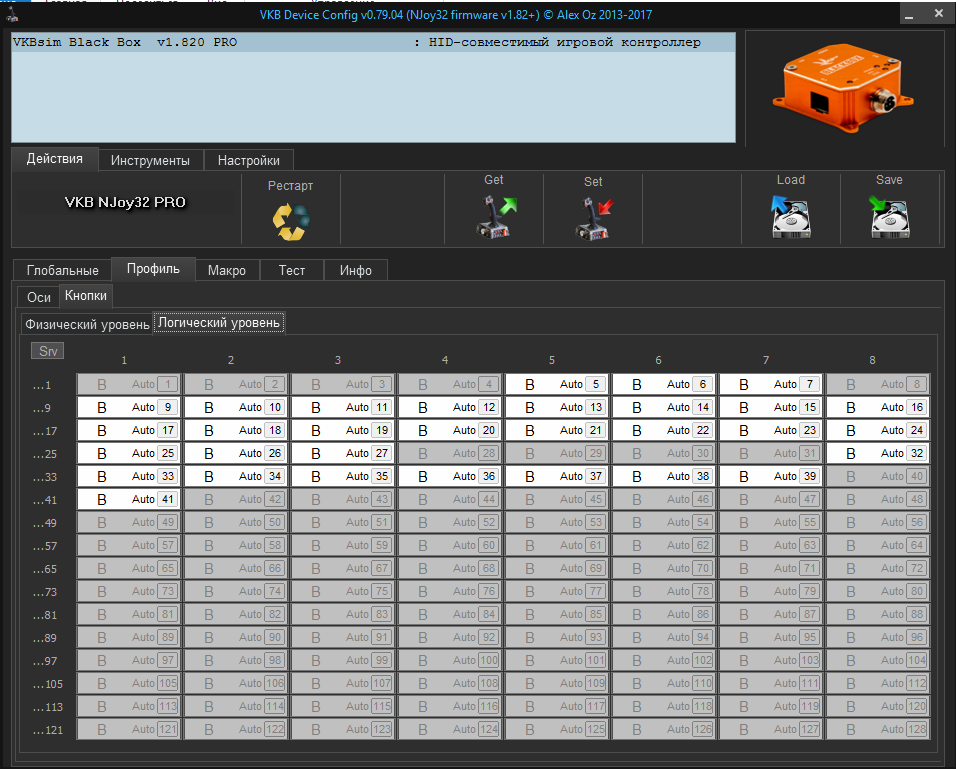Open the Физический уровень tab
The width and height of the screenshot is (956, 769).
(87, 324)
